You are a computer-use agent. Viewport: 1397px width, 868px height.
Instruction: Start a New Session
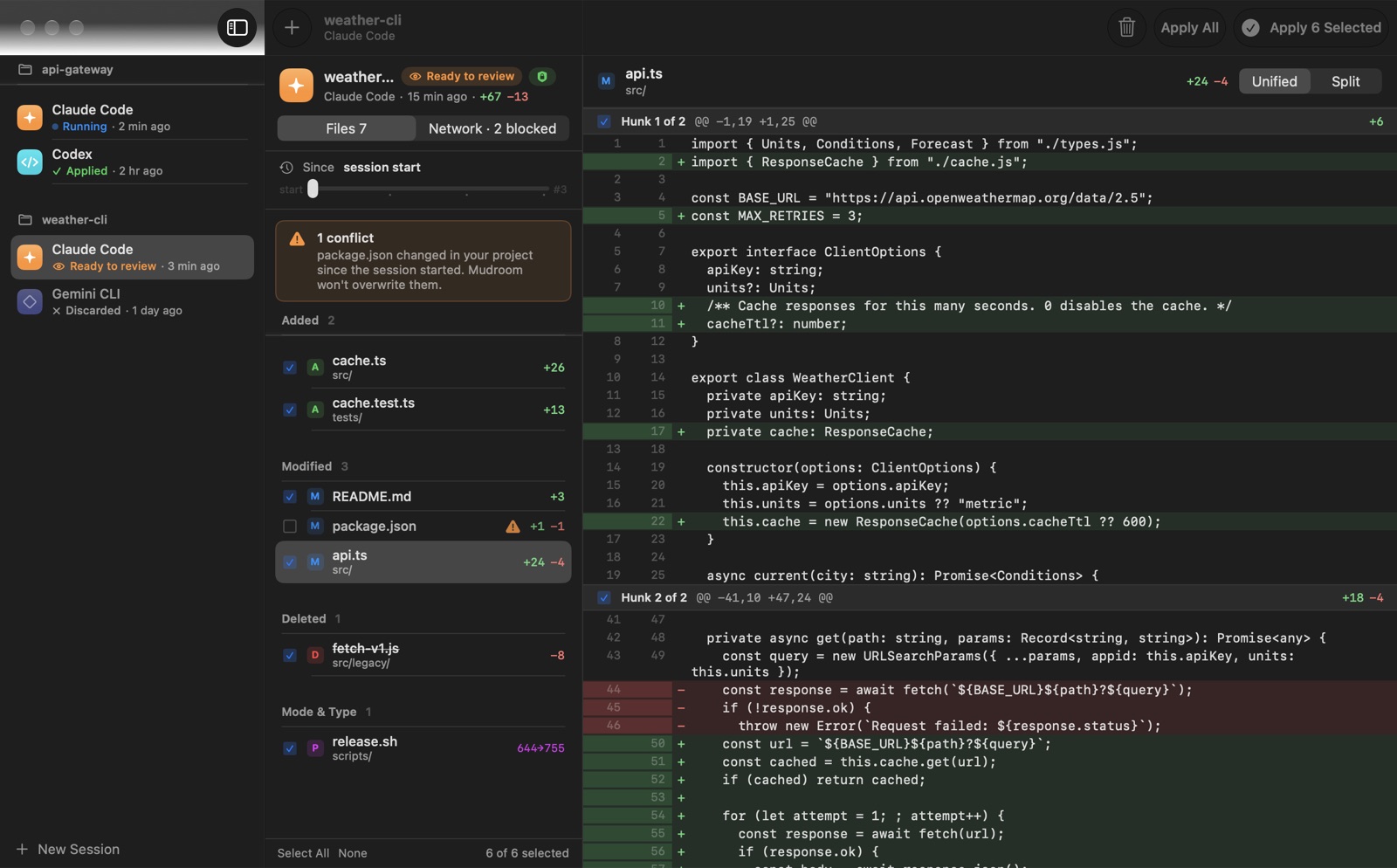(68, 850)
